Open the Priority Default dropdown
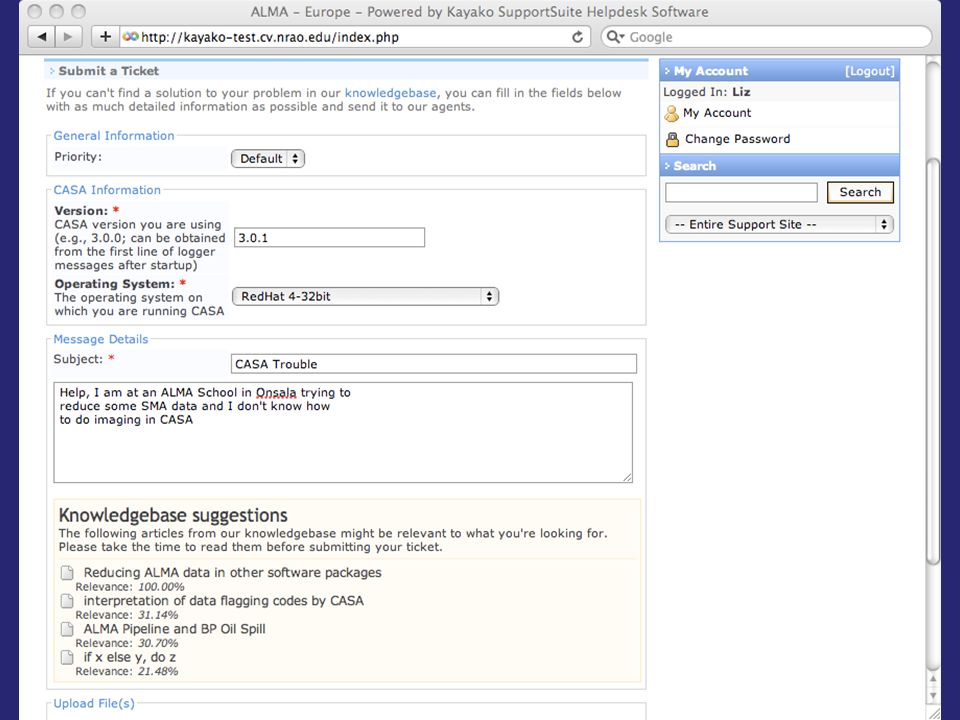The width and height of the screenshot is (960, 720). click(x=268, y=159)
